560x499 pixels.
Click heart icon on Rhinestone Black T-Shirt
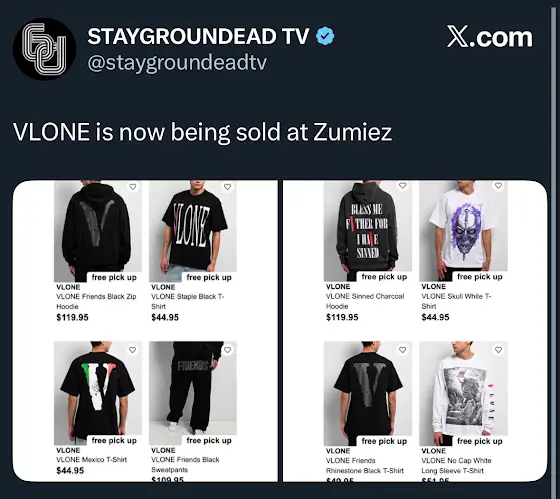(x=402, y=350)
